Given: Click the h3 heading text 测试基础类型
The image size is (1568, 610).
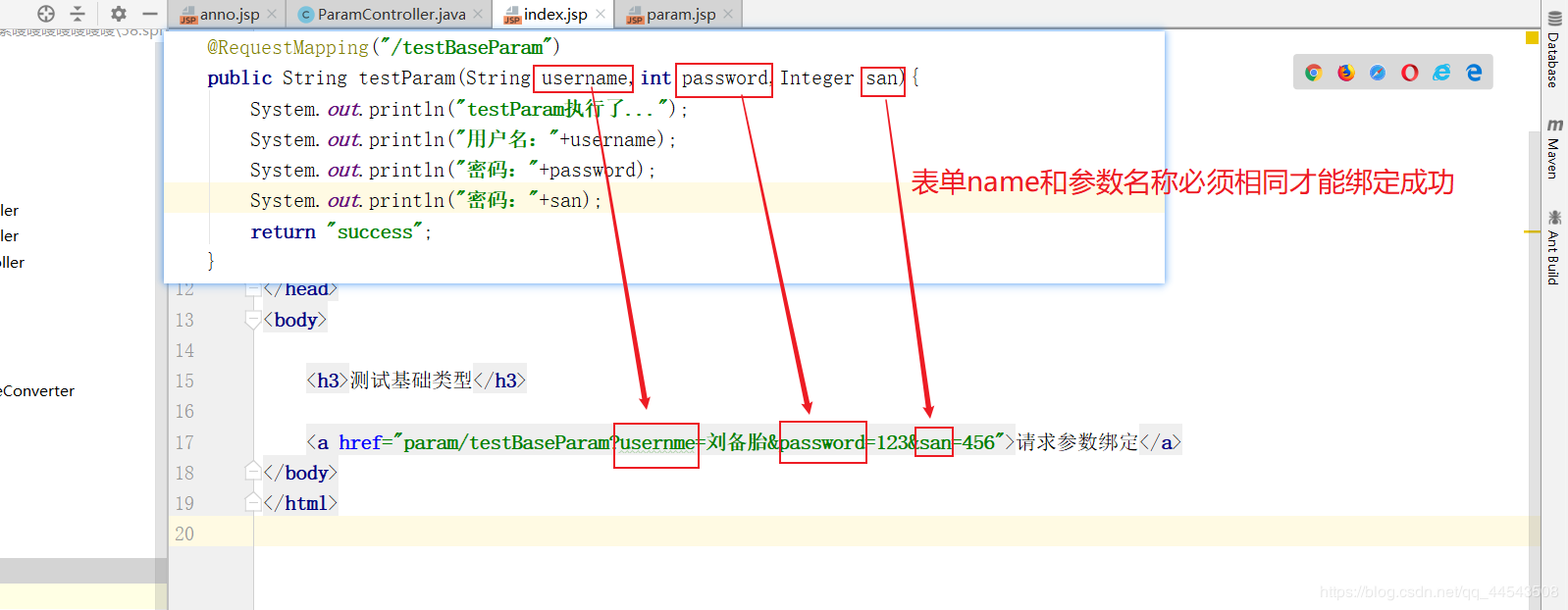Looking at the screenshot, I should 411,381.
